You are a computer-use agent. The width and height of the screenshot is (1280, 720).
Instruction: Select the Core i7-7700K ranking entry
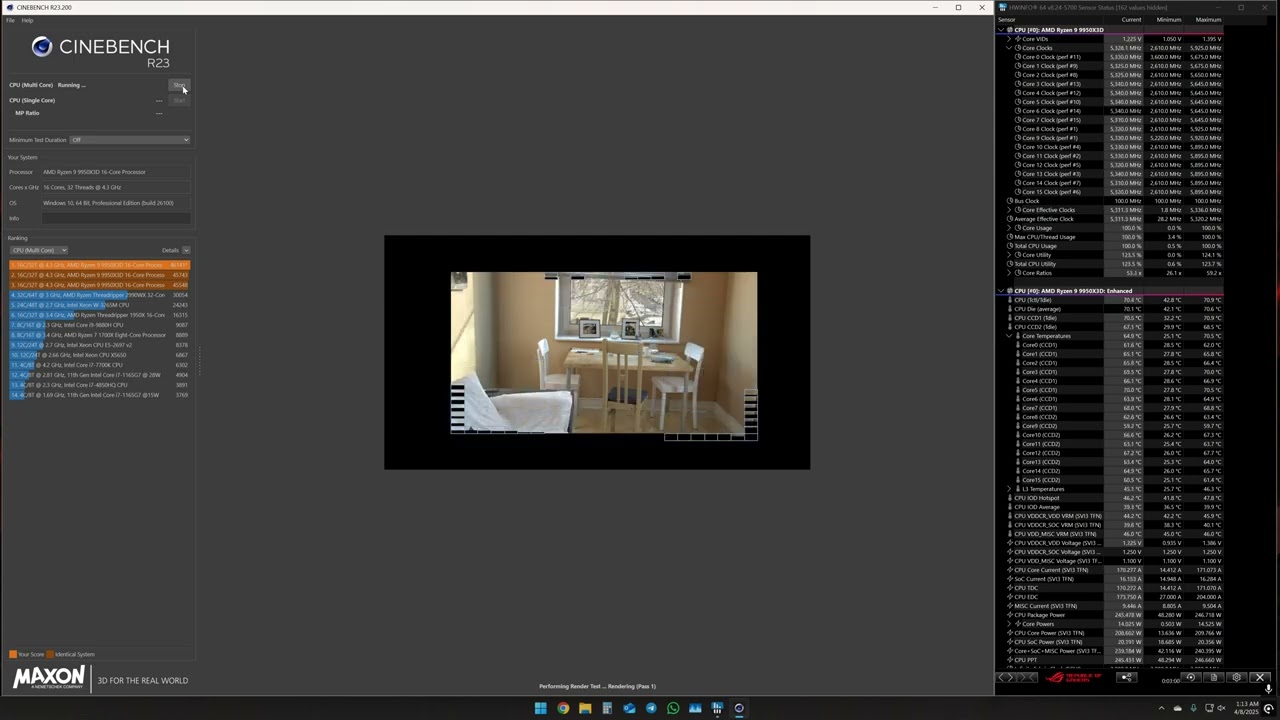[x=99, y=365]
